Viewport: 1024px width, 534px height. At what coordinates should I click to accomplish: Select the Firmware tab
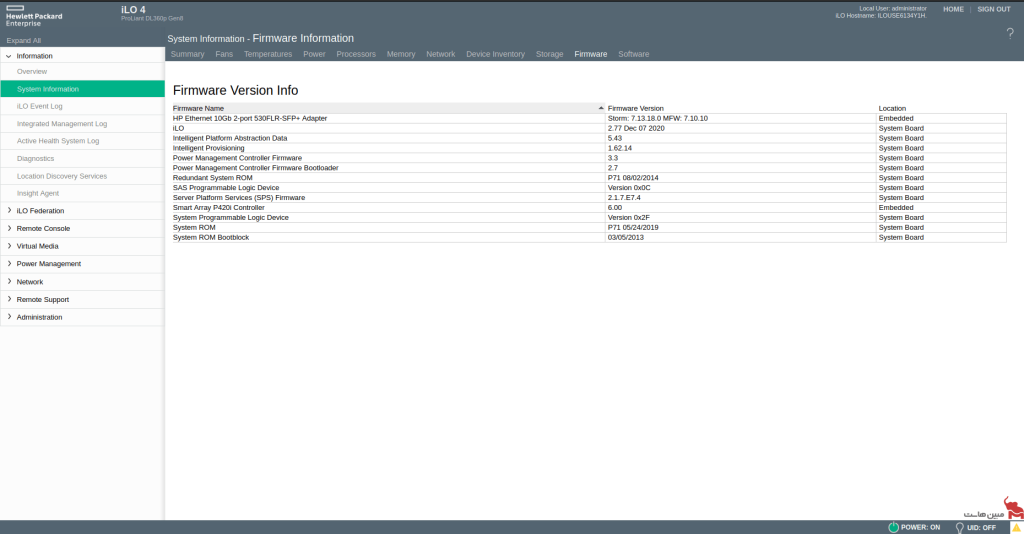(x=591, y=54)
